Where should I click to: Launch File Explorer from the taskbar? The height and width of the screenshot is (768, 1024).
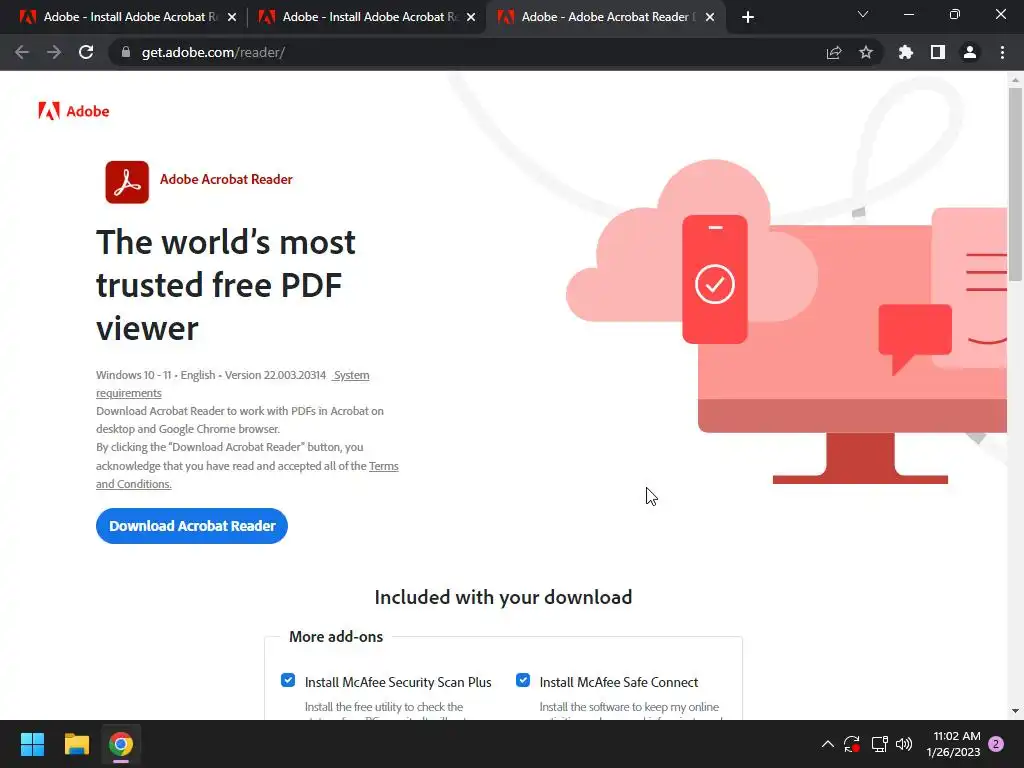point(76,744)
